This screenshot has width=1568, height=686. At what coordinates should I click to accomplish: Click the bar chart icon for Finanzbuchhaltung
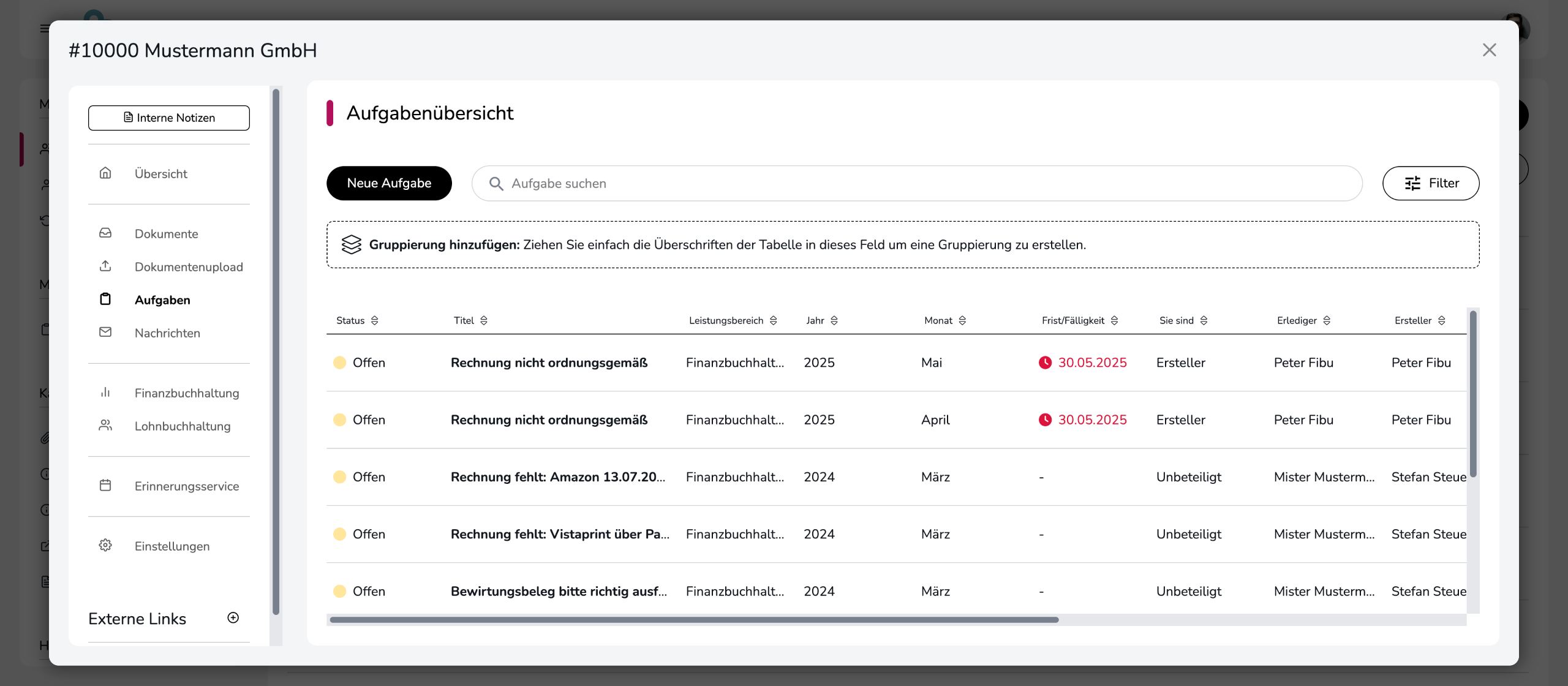coord(105,393)
